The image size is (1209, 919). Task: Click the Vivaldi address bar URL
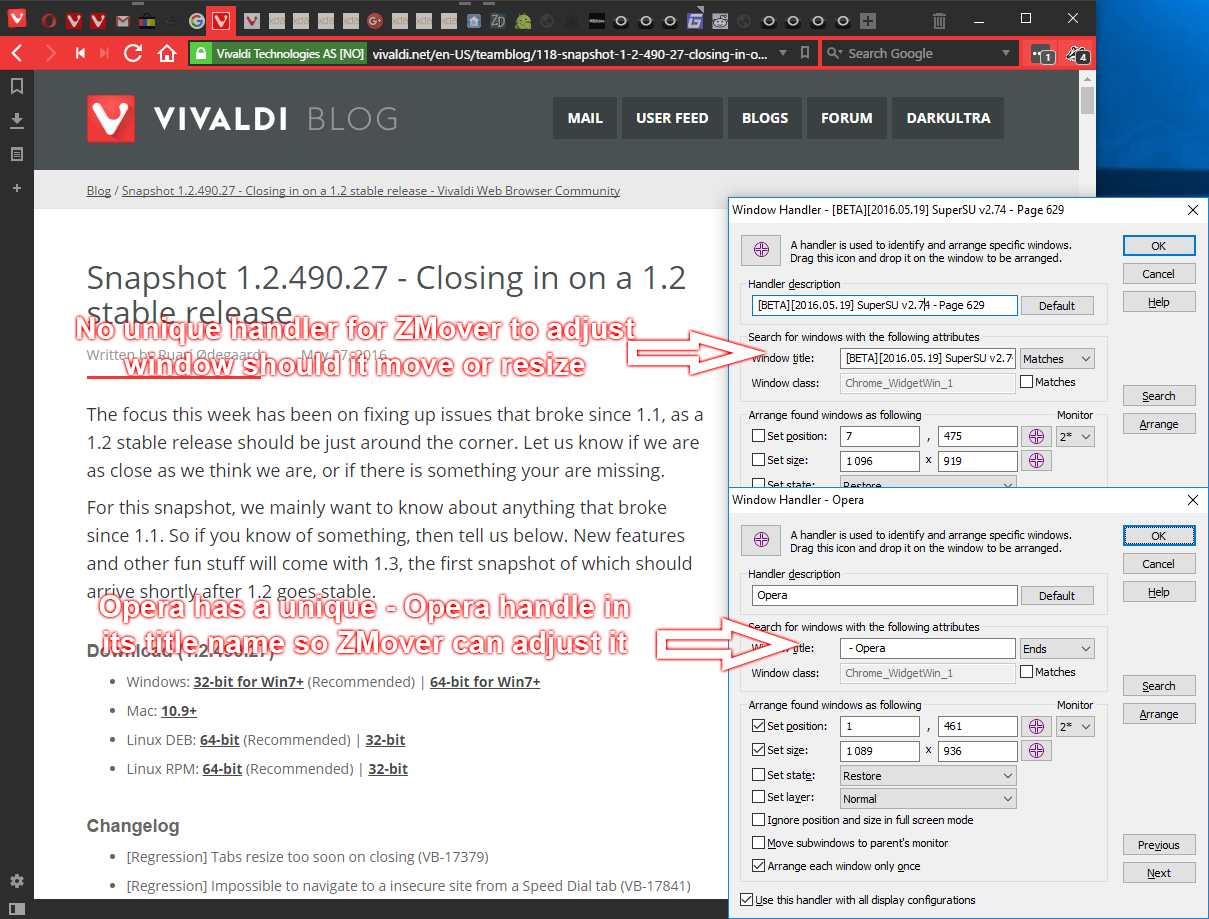tap(569, 54)
